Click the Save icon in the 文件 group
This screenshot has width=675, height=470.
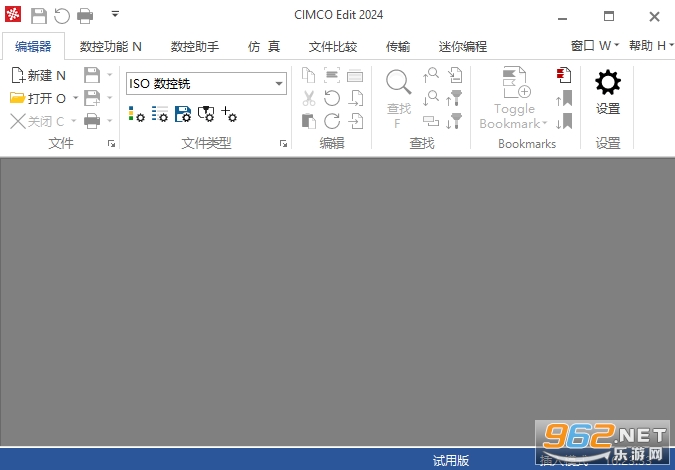click(x=92, y=75)
